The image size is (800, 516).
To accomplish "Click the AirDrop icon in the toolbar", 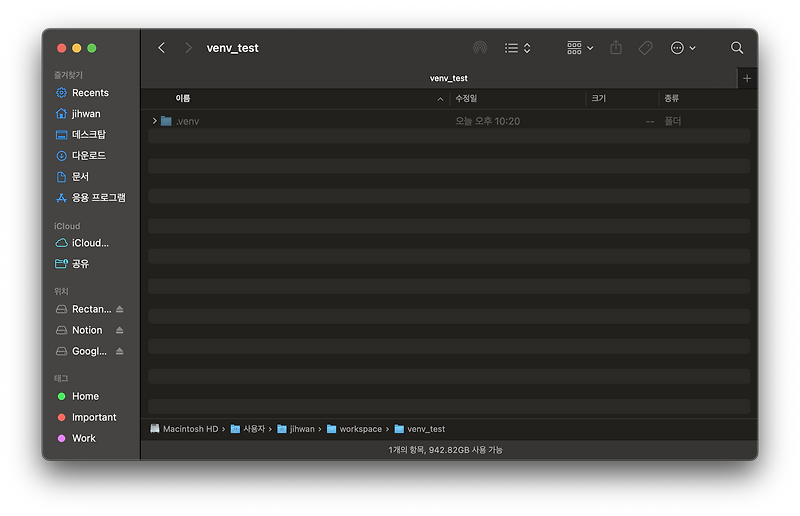I will click(x=480, y=48).
